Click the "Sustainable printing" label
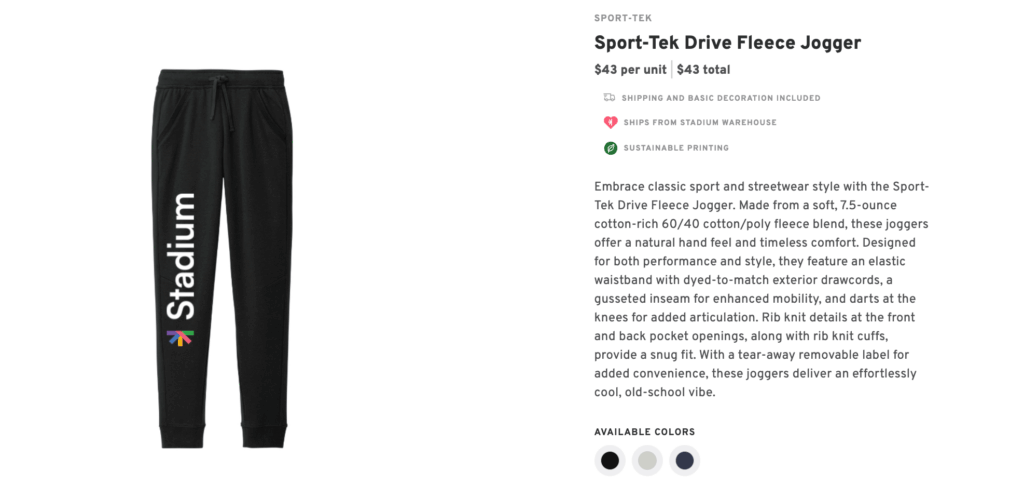The image size is (1024, 486). pyautogui.click(x=676, y=148)
